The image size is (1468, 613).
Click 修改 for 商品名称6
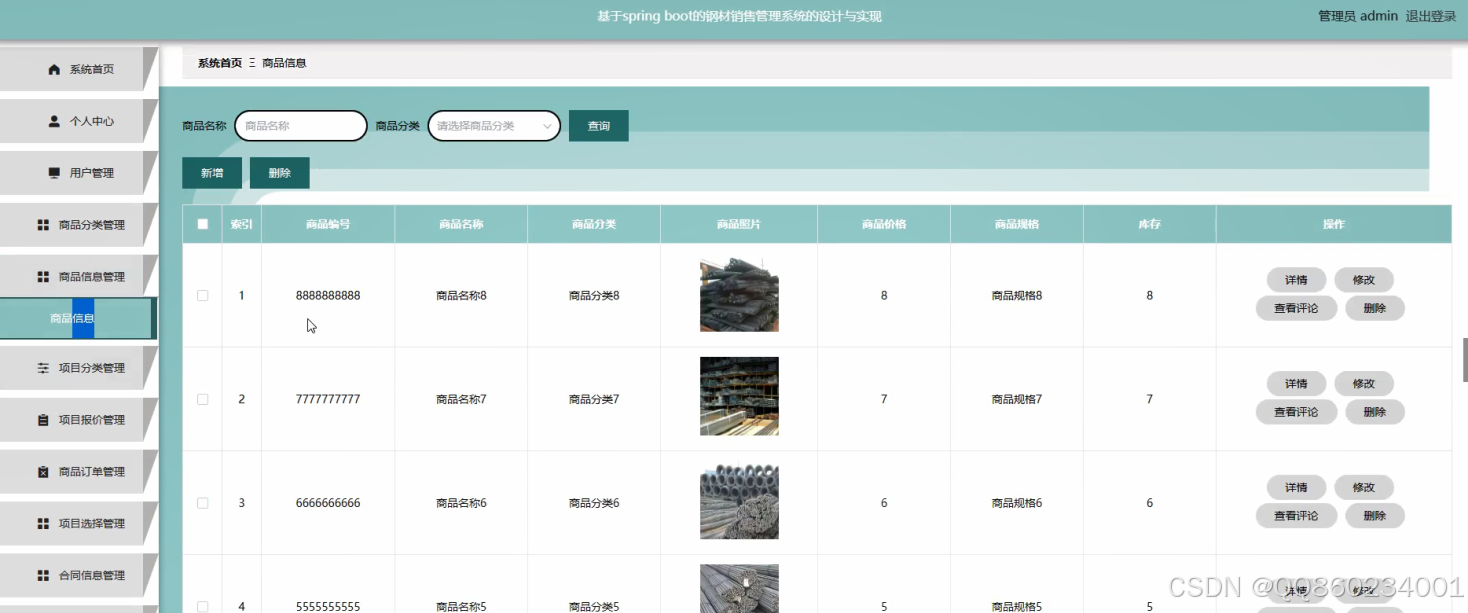[1364, 488]
